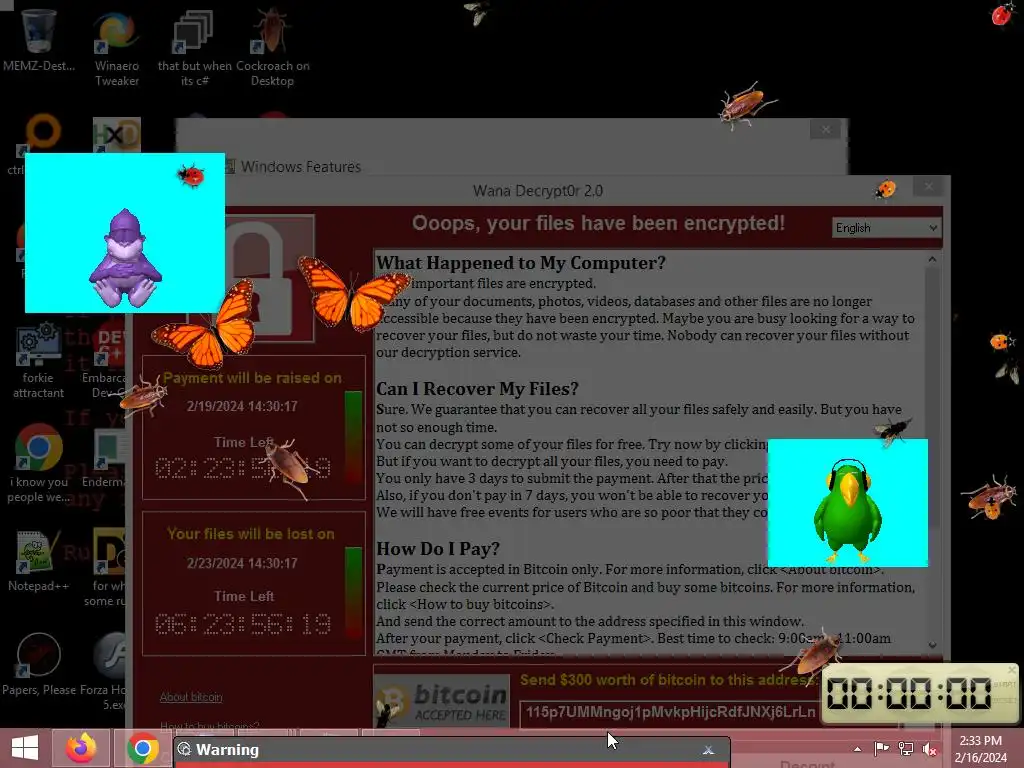Image resolution: width=1024 pixels, height=768 pixels.
Task: Show hidden tray icons
Action: (857, 749)
